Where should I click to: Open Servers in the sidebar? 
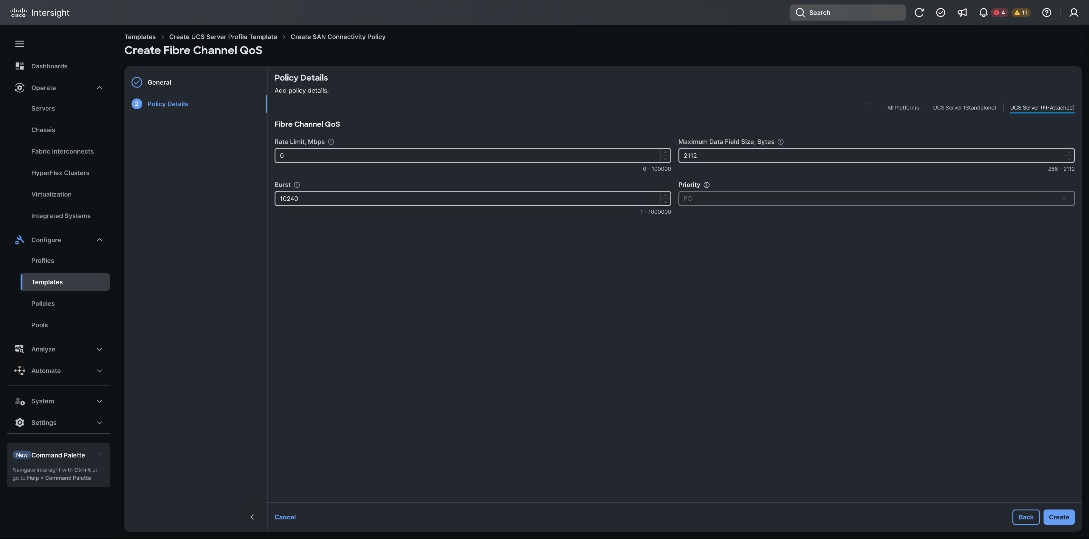pyautogui.click(x=43, y=108)
